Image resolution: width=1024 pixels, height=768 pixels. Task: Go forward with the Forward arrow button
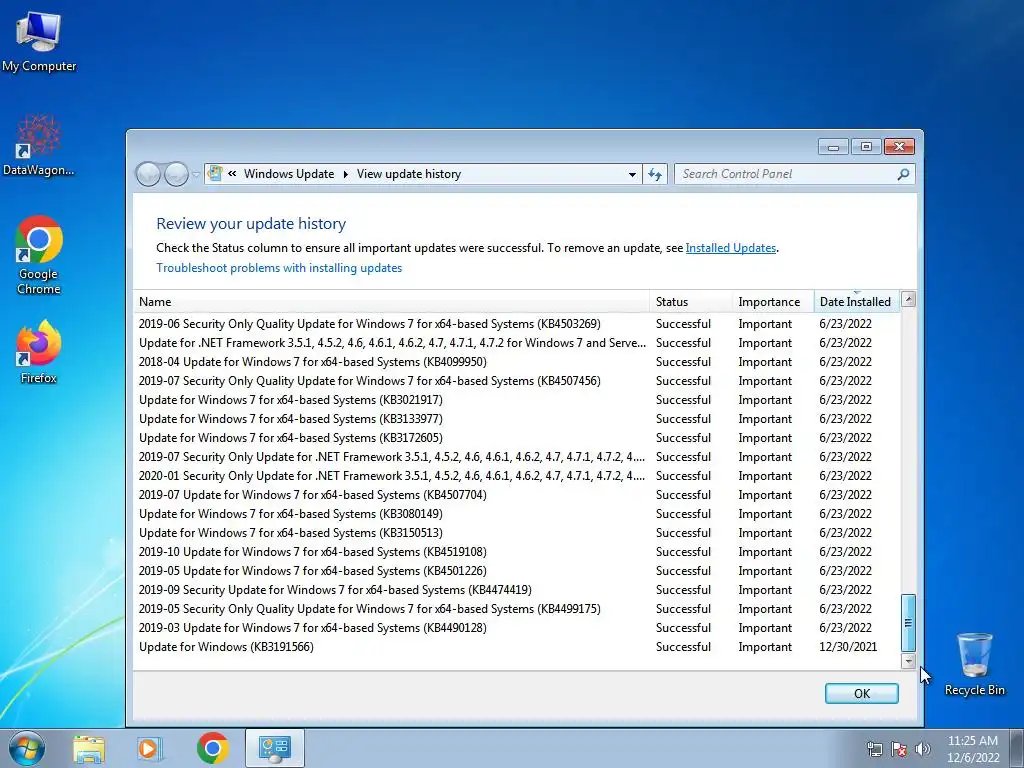[x=176, y=174]
